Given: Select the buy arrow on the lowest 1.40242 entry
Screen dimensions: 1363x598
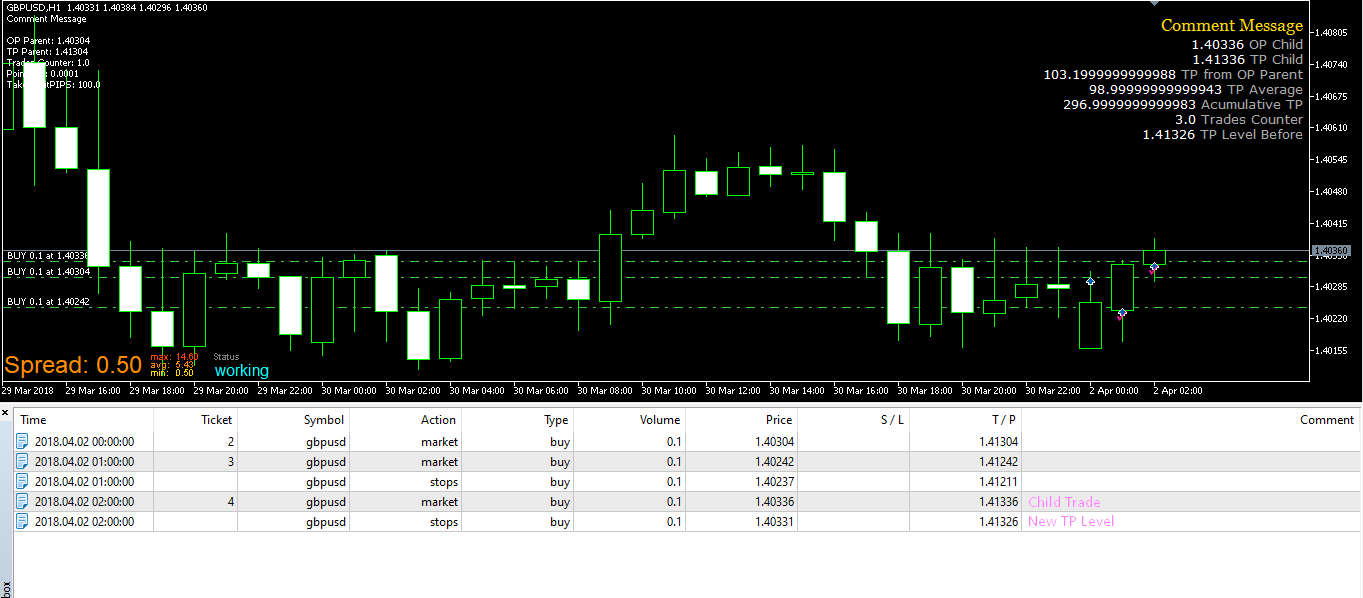Looking at the screenshot, I should click(1122, 313).
